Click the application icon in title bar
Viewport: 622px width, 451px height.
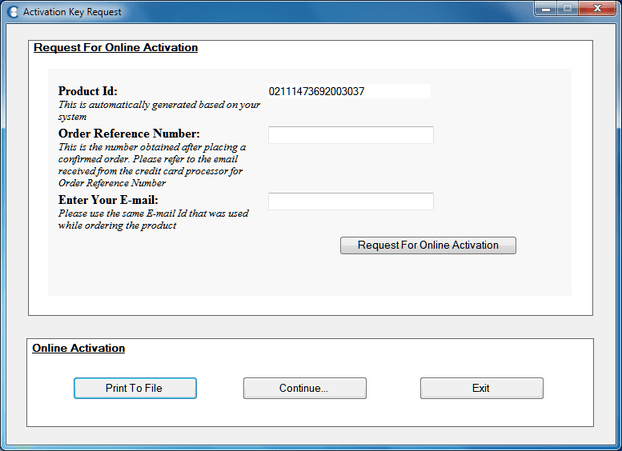point(13,12)
